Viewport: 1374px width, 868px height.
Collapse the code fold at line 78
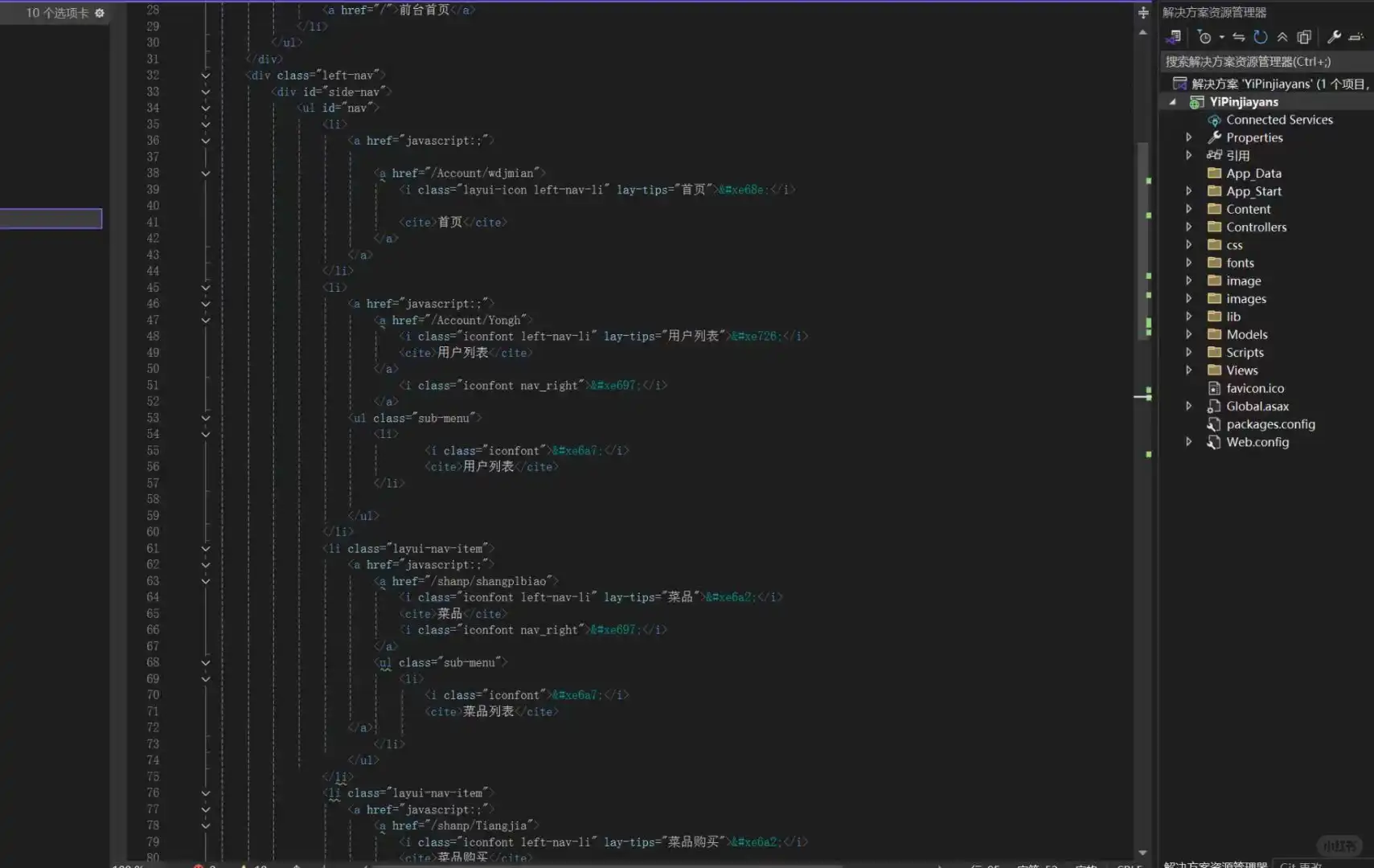pyautogui.click(x=206, y=825)
